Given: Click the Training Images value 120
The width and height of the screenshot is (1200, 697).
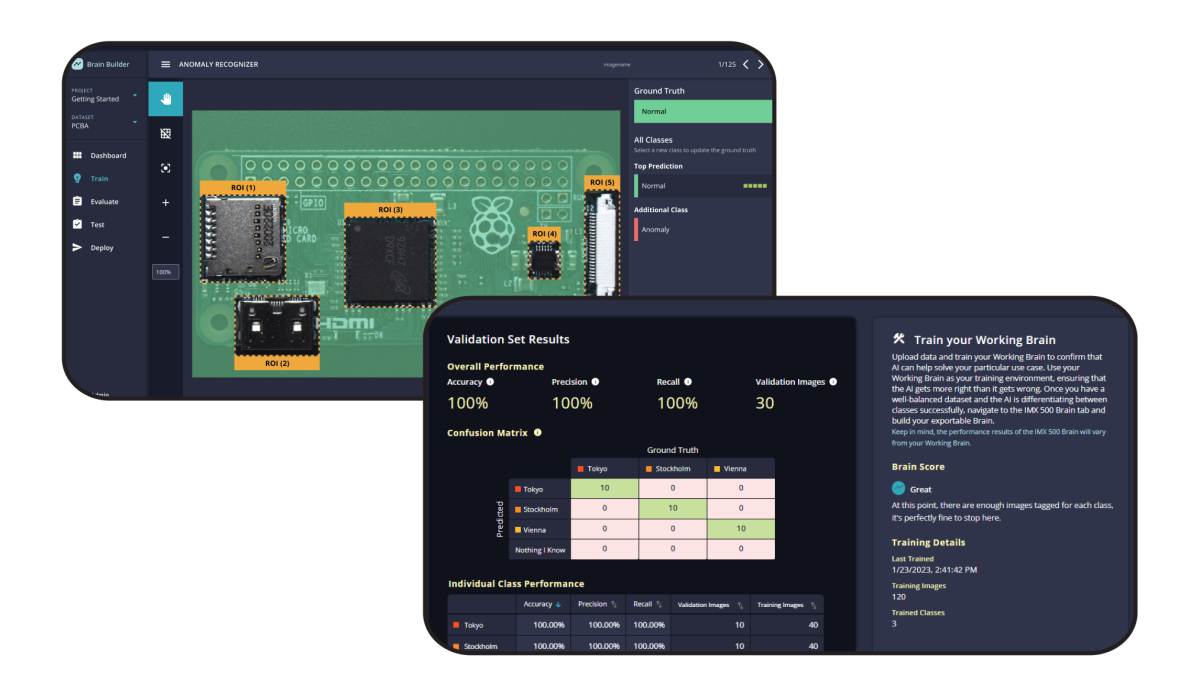Looking at the screenshot, I should 898,595.
